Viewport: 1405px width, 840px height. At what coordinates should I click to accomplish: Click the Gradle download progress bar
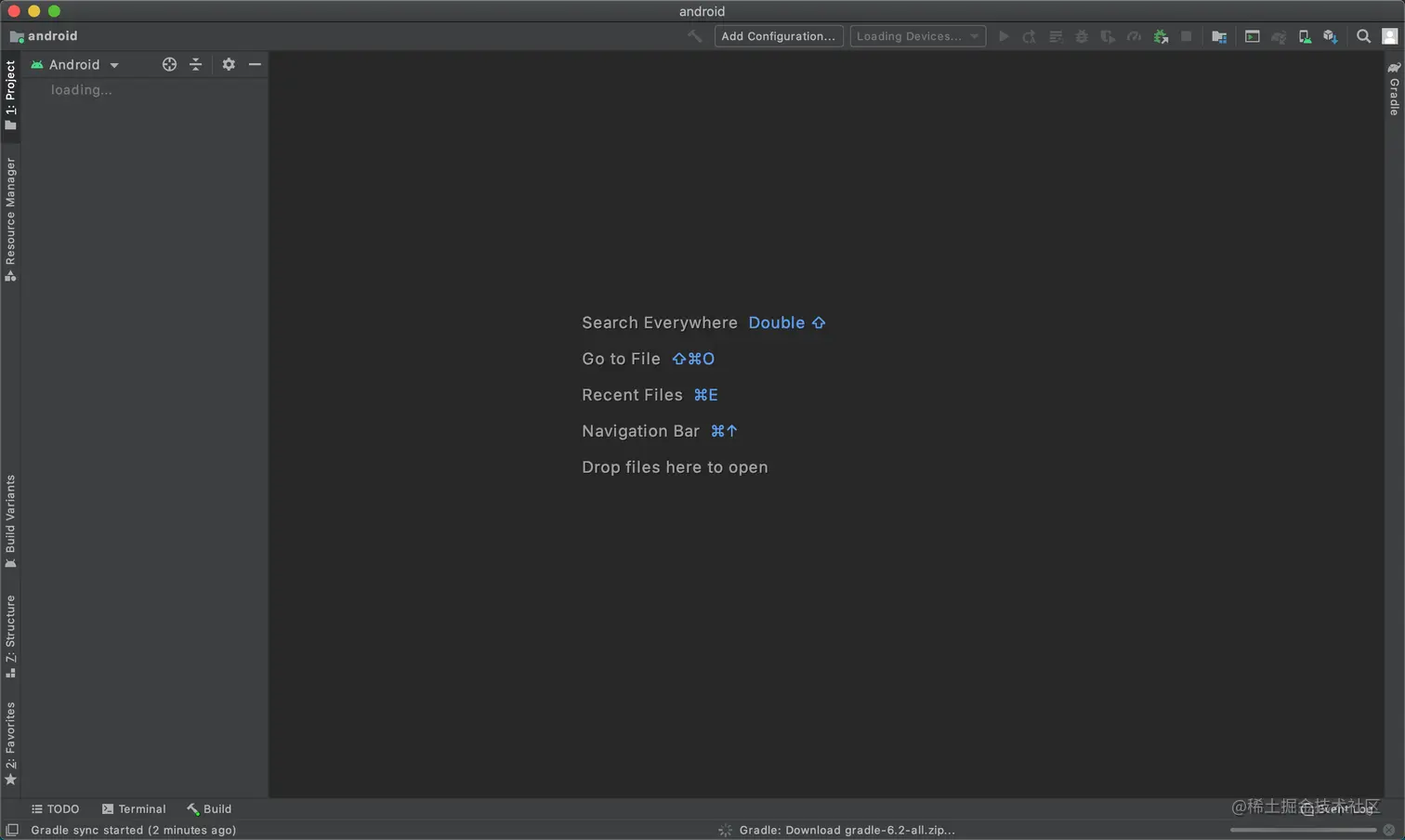pyautogui.click(x=1303, y=830)
